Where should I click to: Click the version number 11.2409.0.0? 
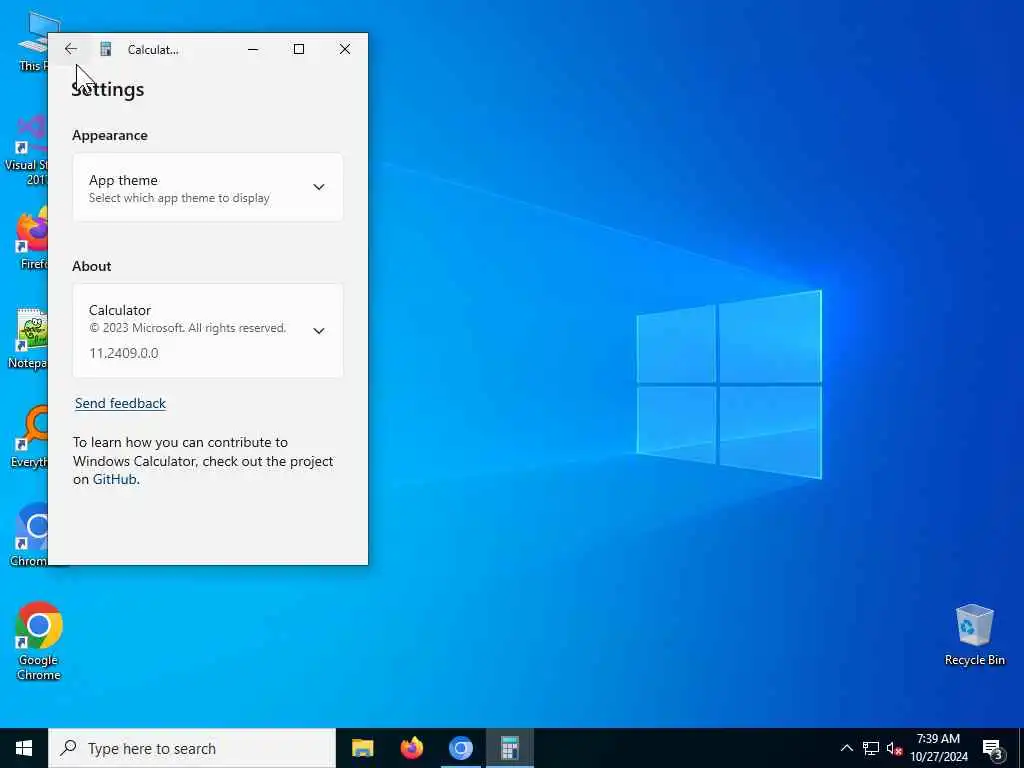[x=123, y=353]
